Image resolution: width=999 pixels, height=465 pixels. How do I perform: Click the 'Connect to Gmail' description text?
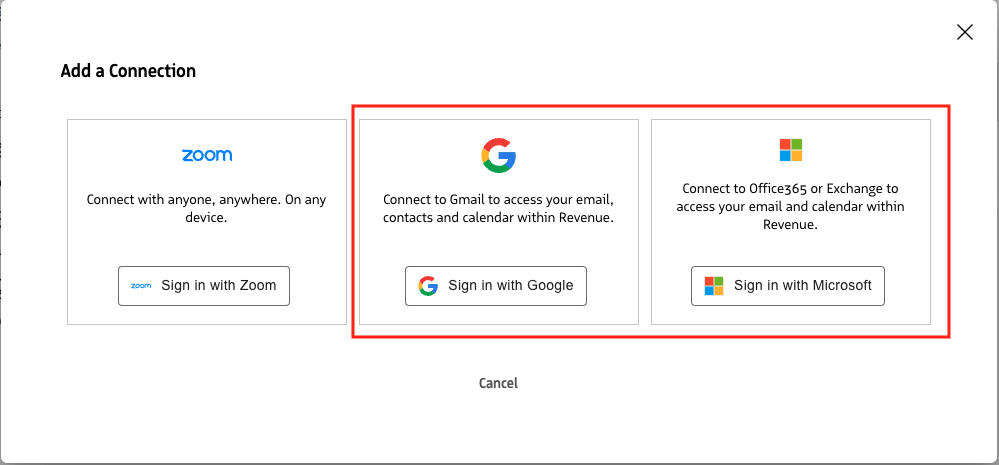[x=498, y=209]
